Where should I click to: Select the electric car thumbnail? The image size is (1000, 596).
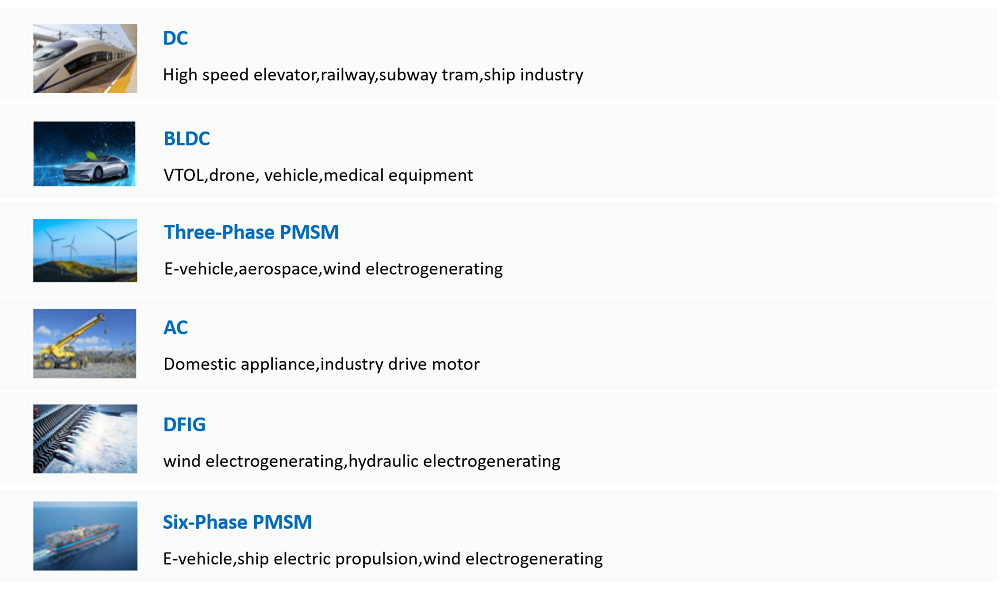(84, 154)
